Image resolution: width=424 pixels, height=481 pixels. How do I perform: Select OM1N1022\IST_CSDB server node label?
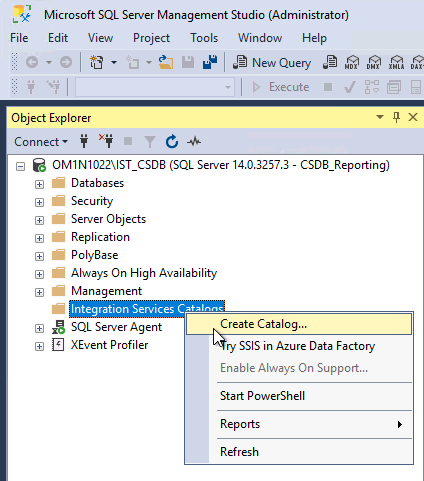pyautogui.click(x=221, y=165)
